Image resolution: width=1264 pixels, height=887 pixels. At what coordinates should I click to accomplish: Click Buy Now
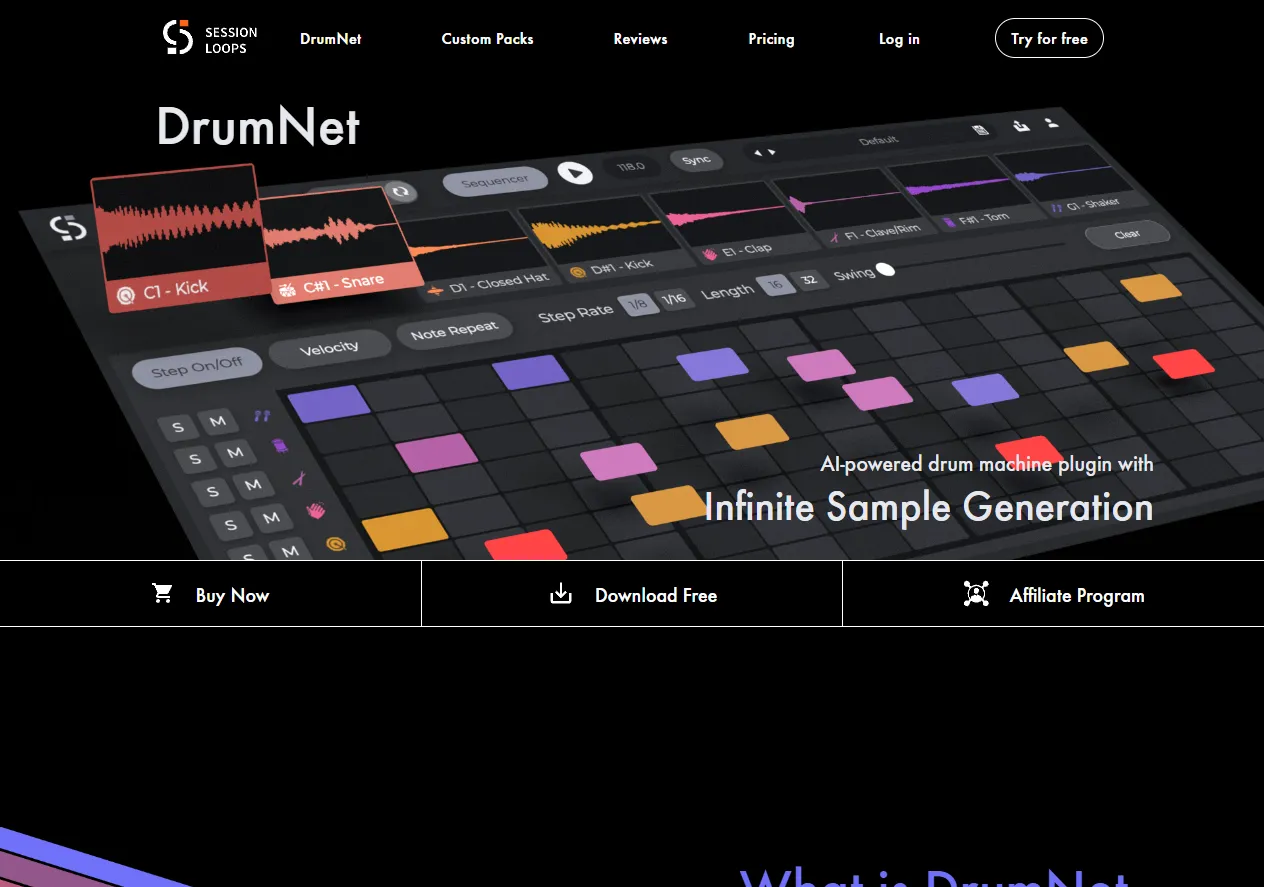(210, 594)
